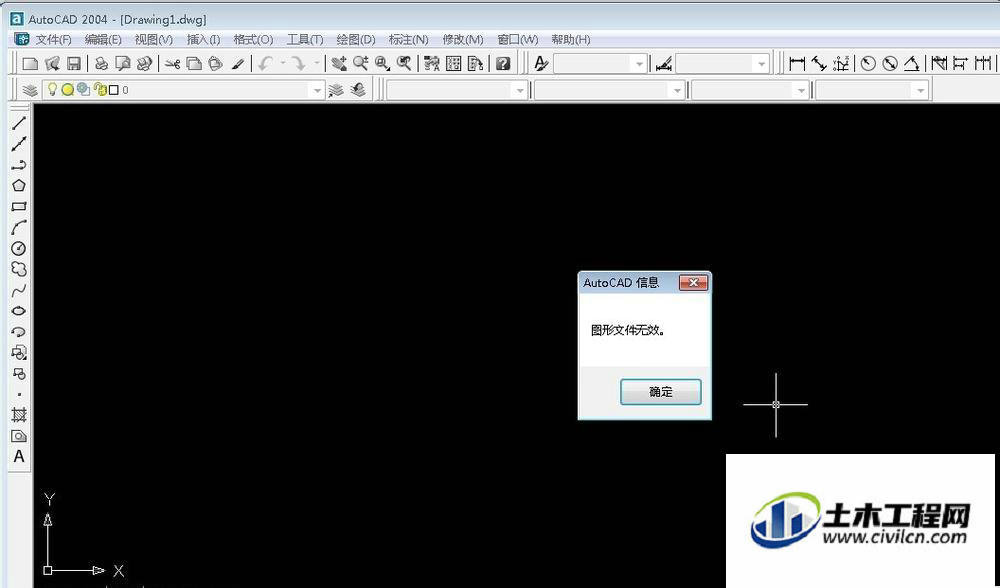Click the Zoom Window icon

coord(383,63)
